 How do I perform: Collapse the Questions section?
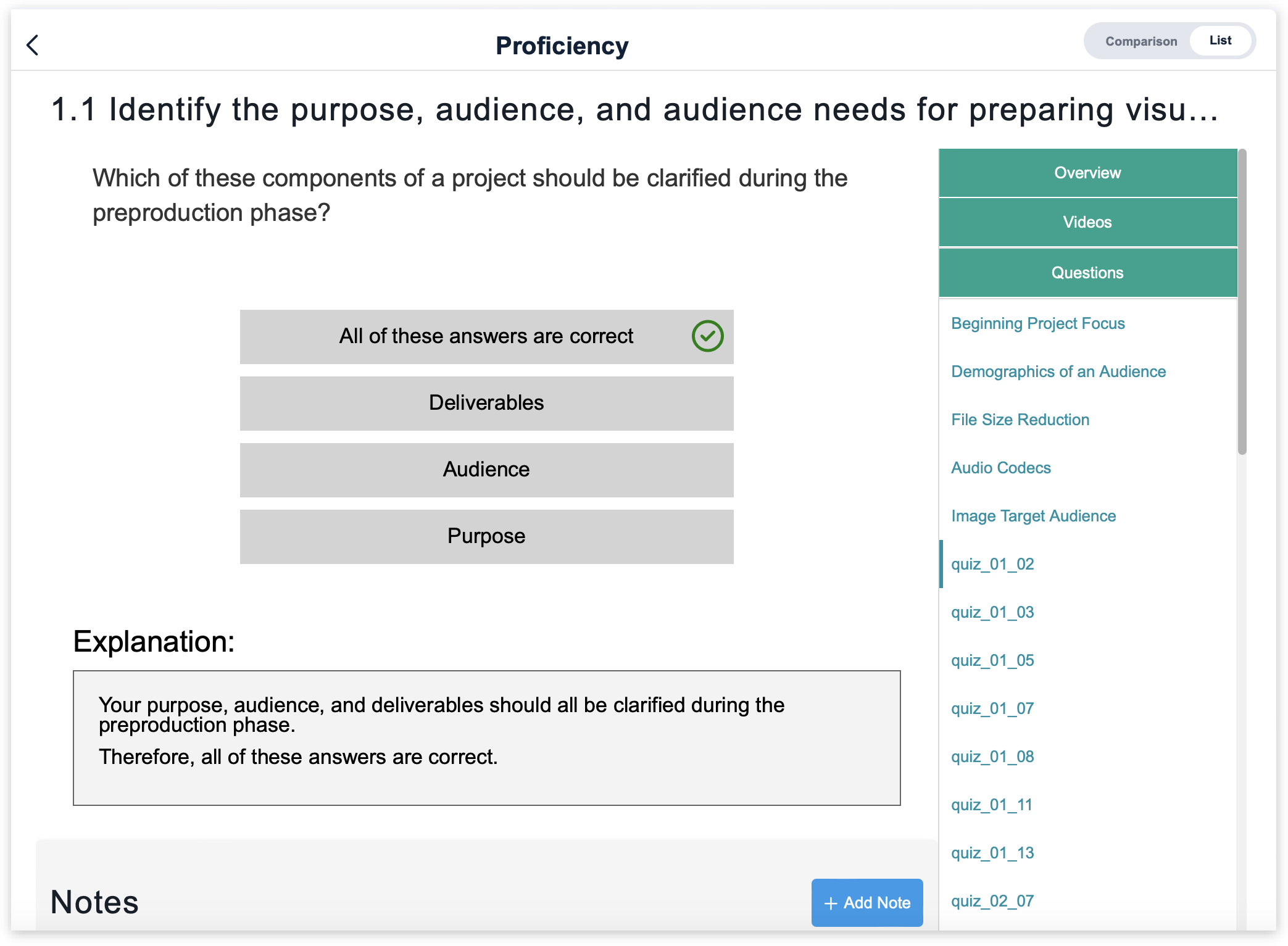(1087, 273)
